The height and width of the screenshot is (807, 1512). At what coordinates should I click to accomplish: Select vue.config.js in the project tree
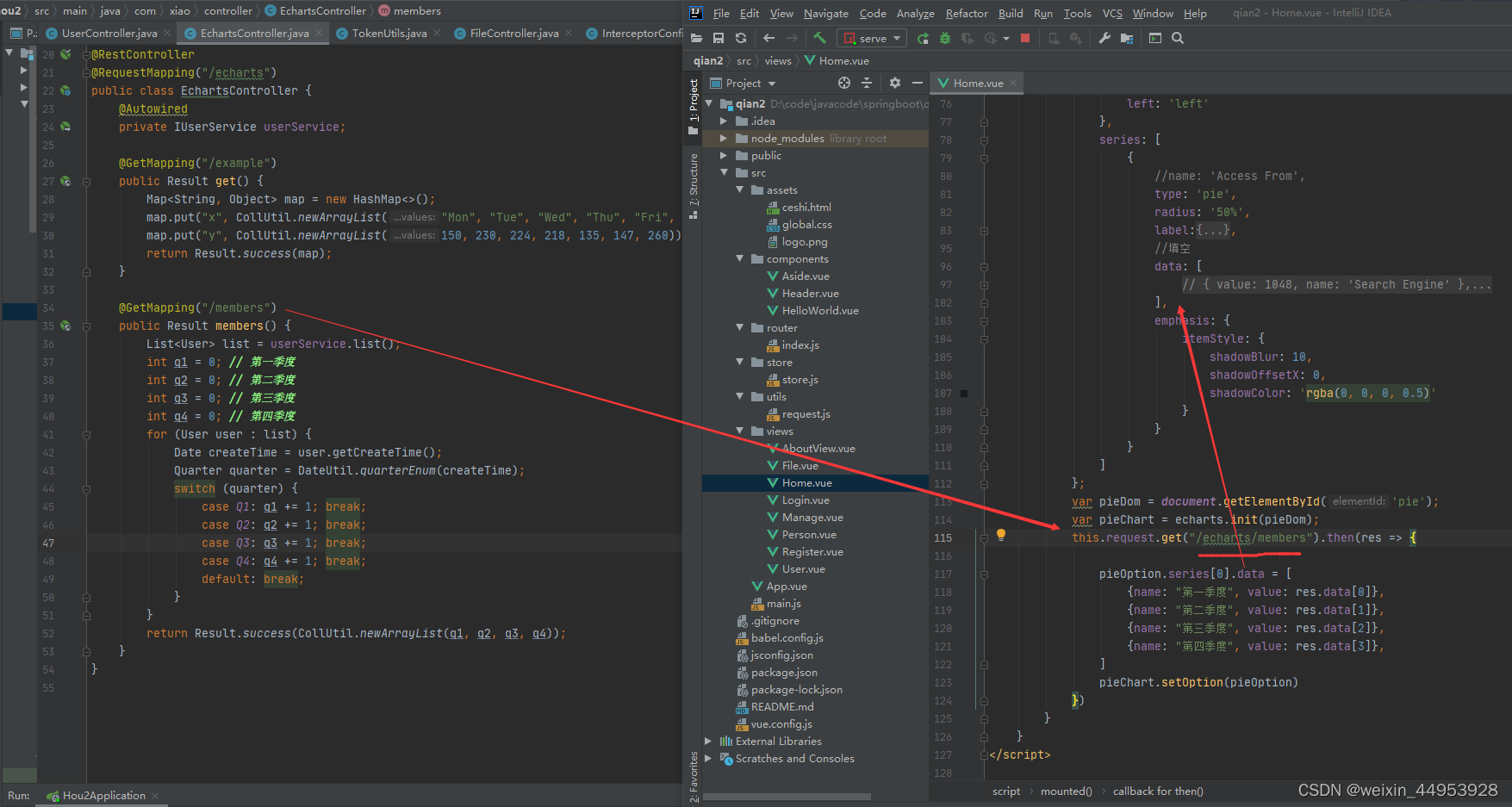point(781,723)
